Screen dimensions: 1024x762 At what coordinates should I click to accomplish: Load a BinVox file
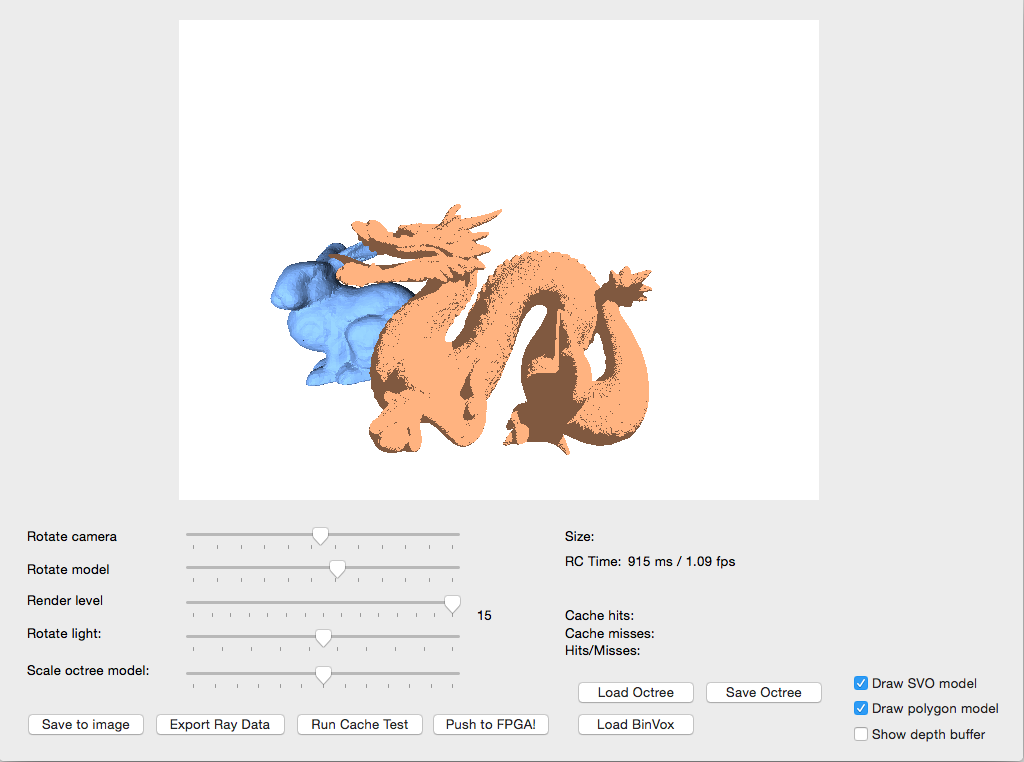point(635,724)
